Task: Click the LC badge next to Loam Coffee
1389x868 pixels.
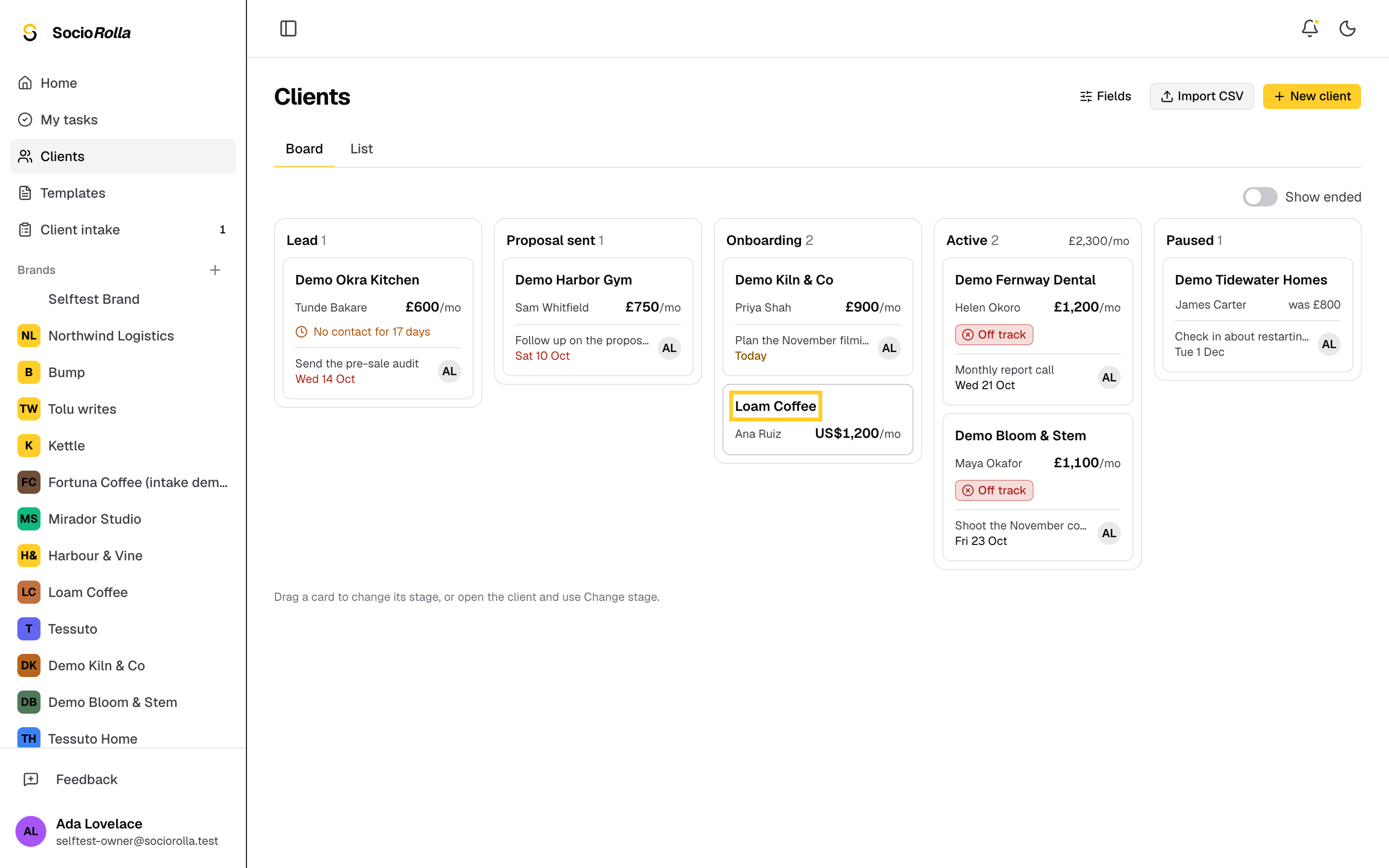Action: [x=29, y=592]
